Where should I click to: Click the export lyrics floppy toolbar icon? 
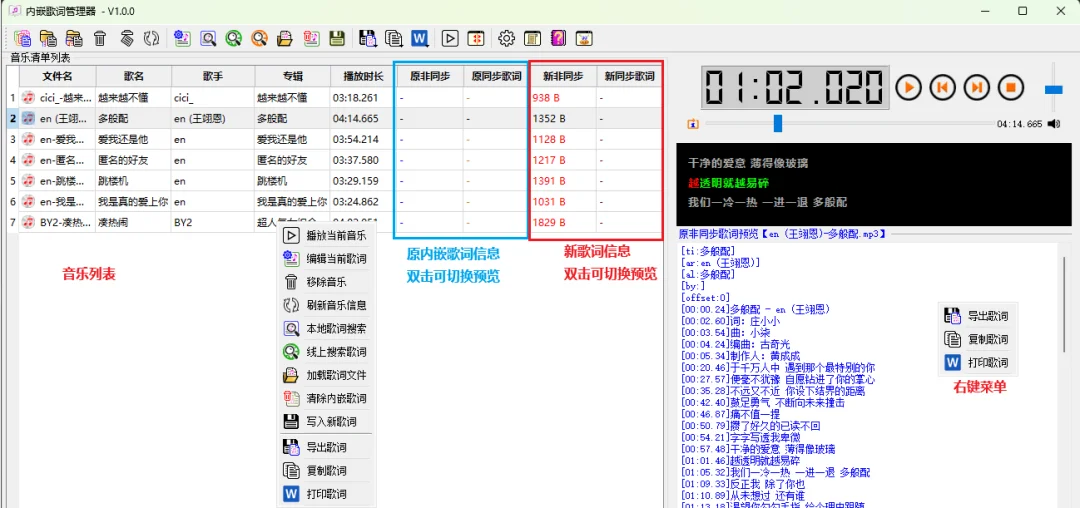click(x=368, y=39)
